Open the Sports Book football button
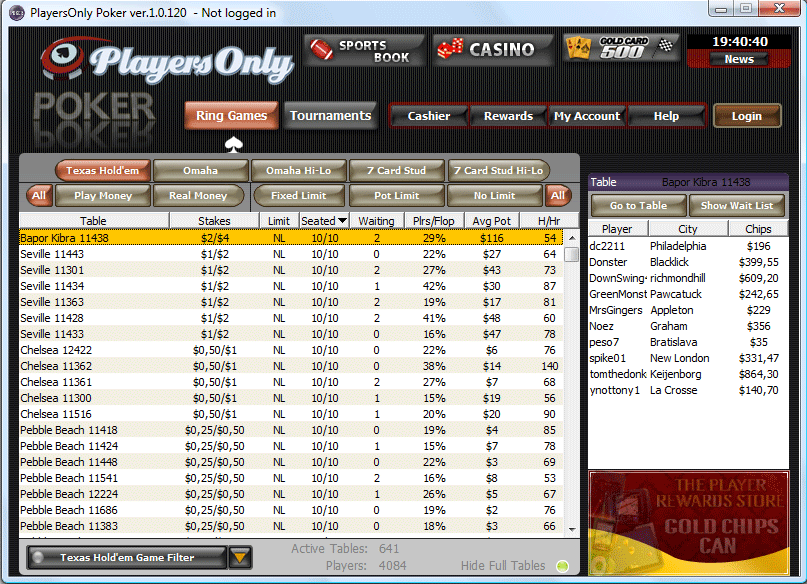The image size is (807, 584). coord(364,50)
